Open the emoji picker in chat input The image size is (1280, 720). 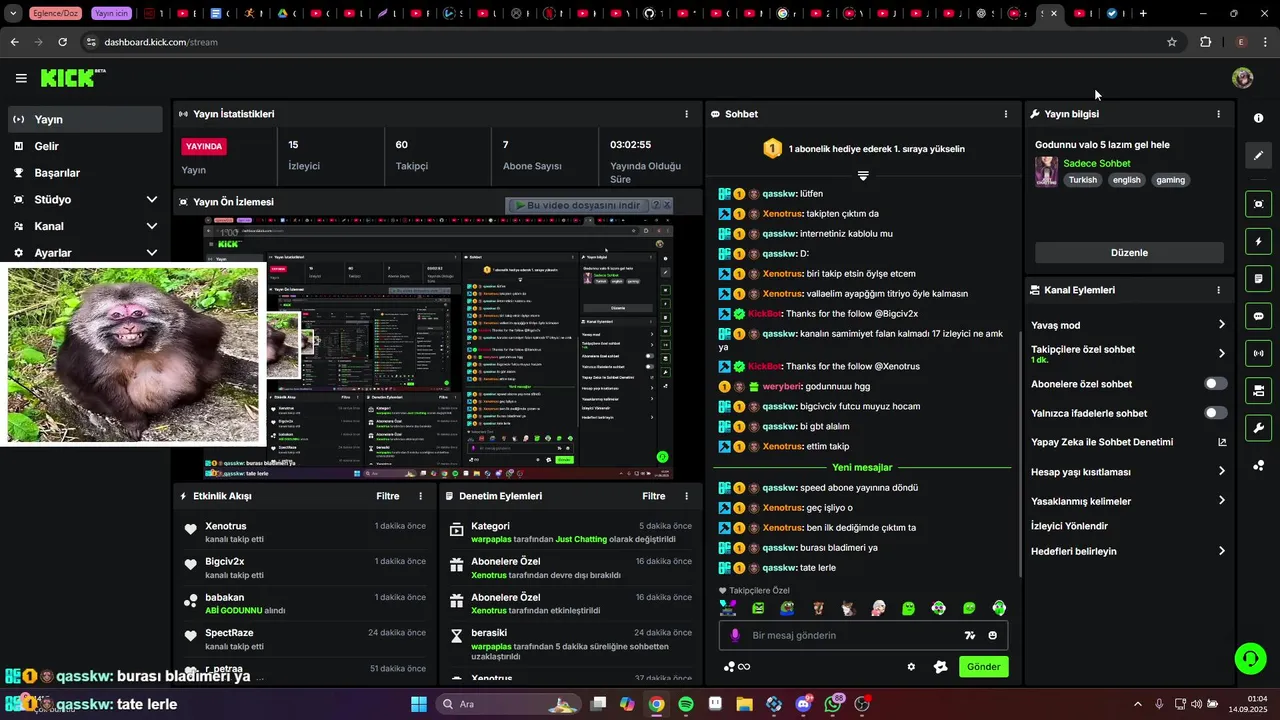(992, 635)
